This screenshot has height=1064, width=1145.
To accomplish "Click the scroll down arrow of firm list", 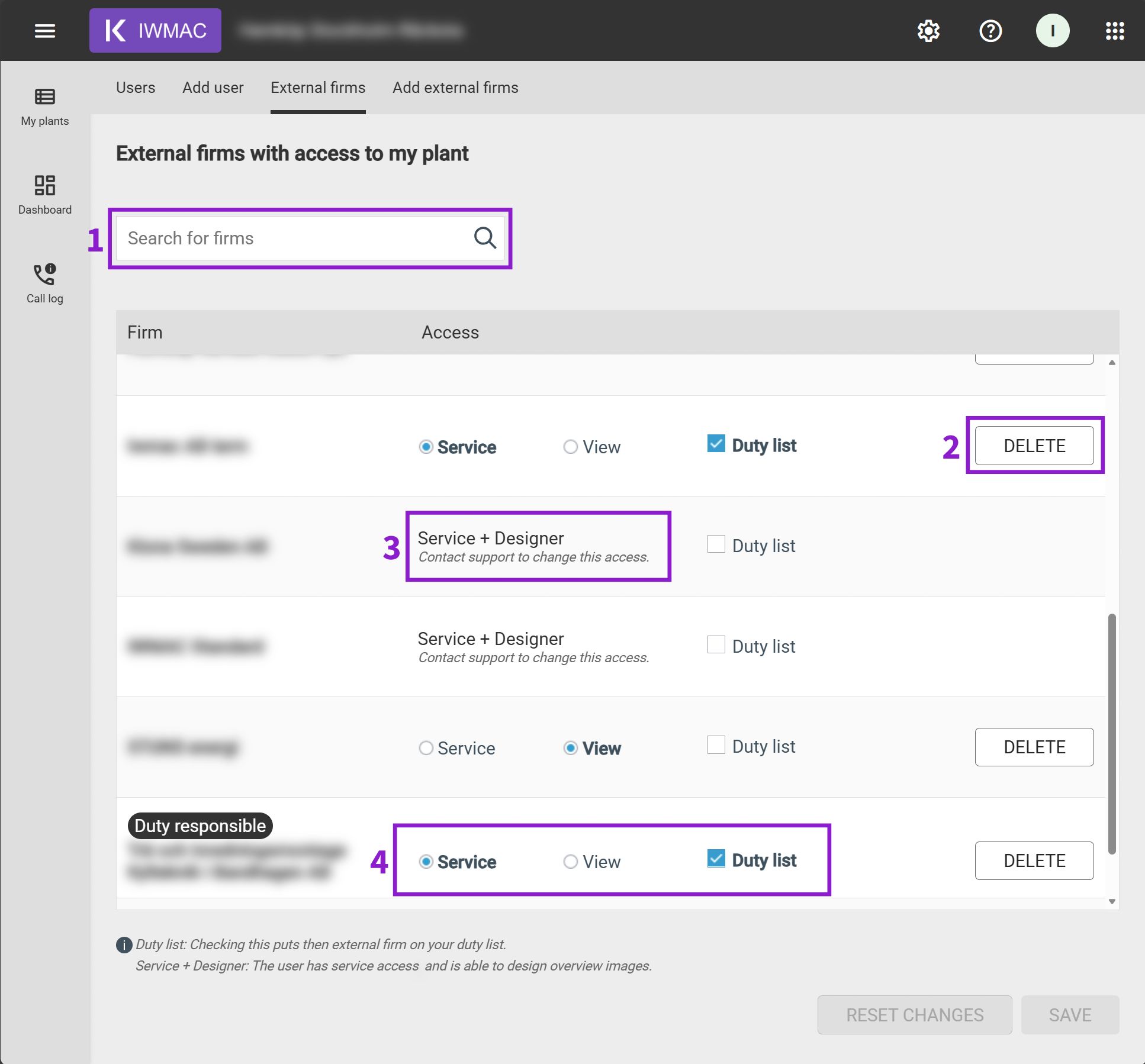I will tap(1112, 901).
